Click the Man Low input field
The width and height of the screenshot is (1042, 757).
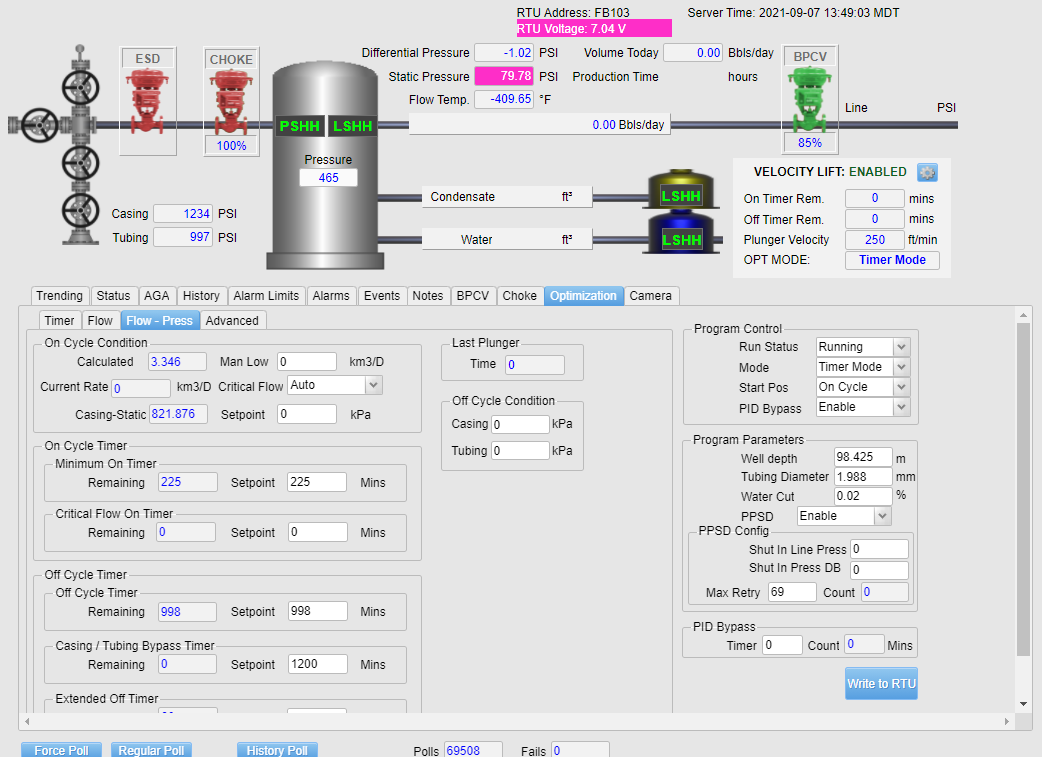point(307,362)
